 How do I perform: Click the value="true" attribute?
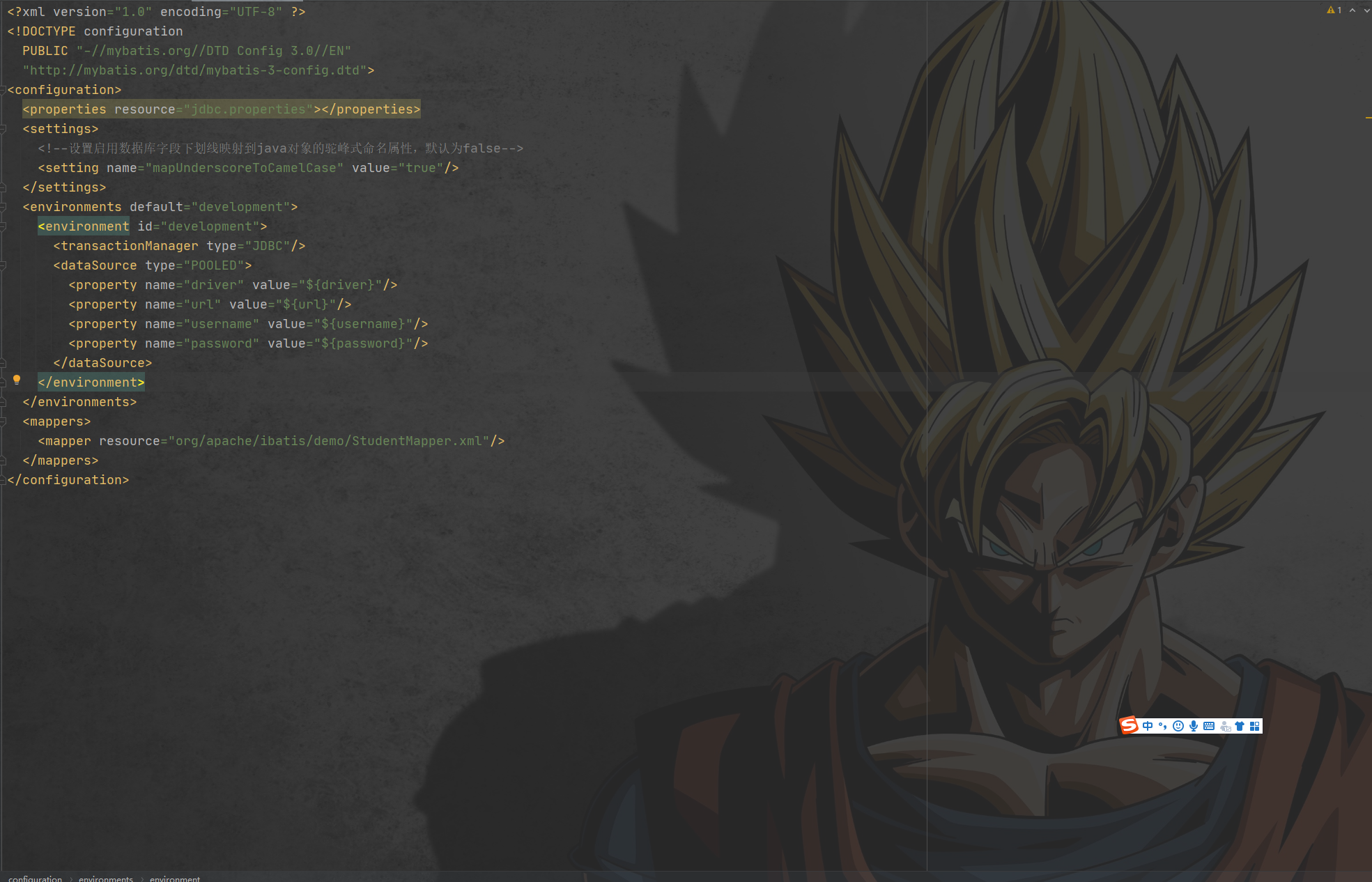click(398, 168)
